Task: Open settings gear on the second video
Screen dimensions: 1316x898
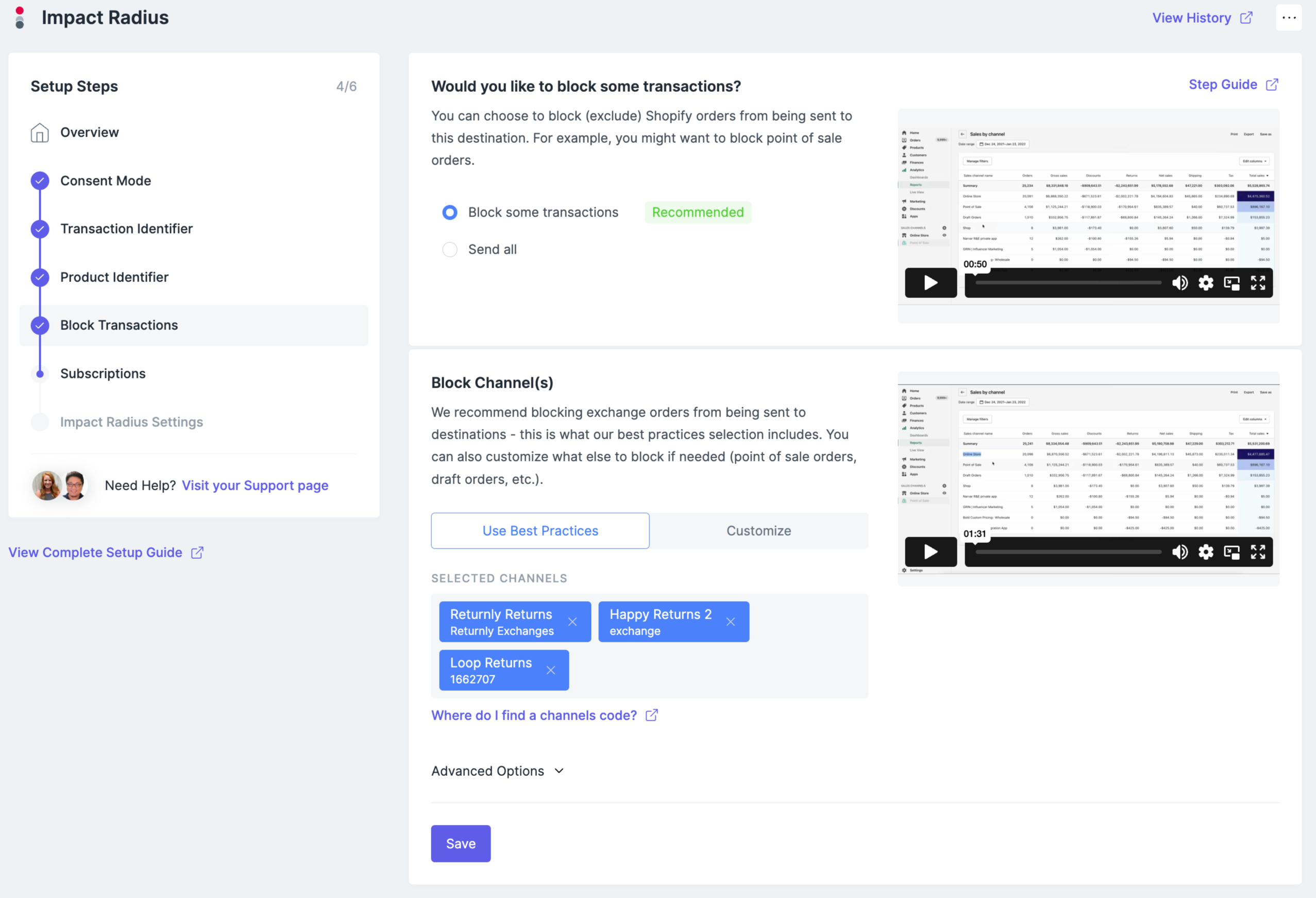Action: click(1206, 552)
